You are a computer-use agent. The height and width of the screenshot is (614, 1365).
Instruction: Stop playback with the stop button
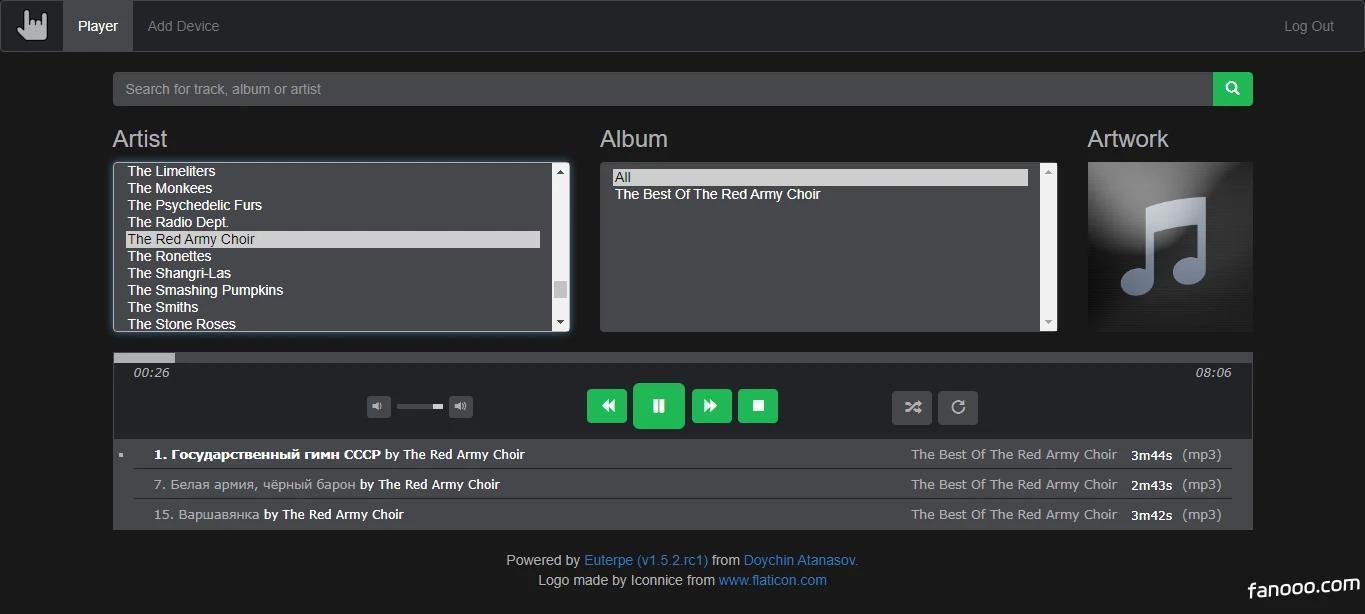pyautogui.click(x=758, y=406)
